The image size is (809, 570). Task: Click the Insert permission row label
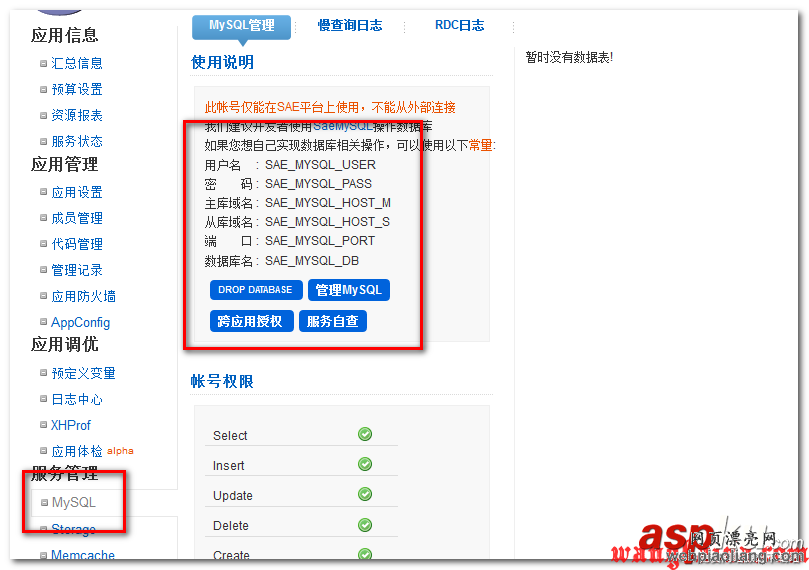point(229,466)
